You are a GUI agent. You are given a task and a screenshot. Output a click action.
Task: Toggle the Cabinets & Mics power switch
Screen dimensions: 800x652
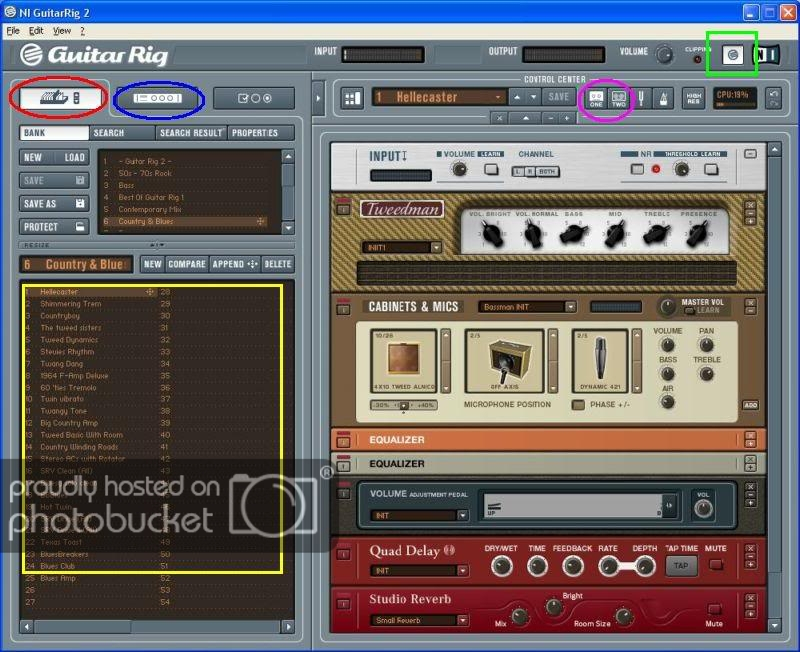[x=343, y=309]
